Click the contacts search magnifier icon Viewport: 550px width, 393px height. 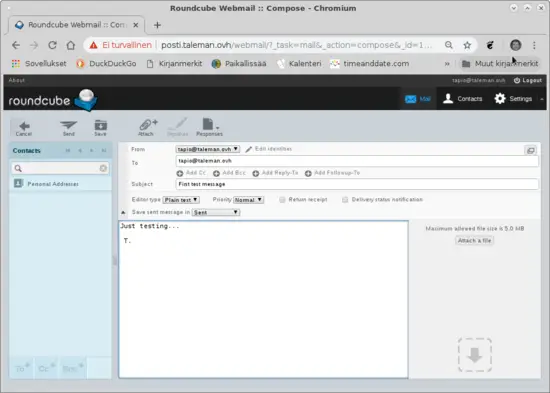tap(18, 168)
